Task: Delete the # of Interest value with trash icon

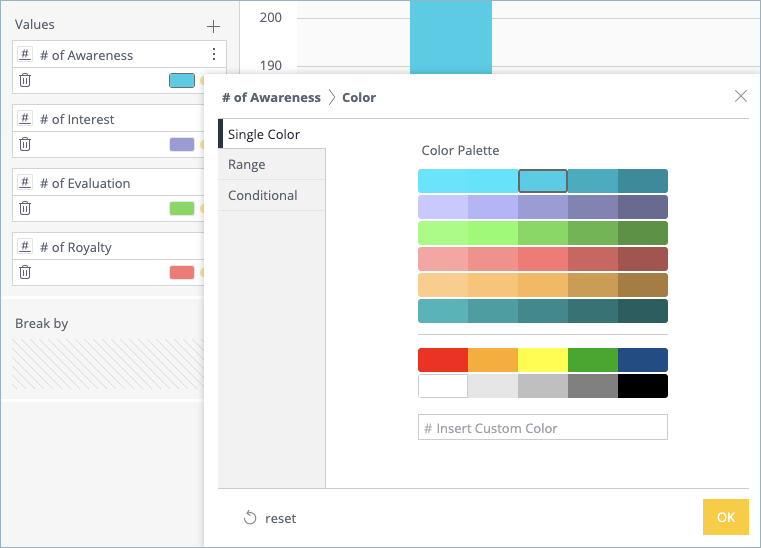Action: (26, 144)
